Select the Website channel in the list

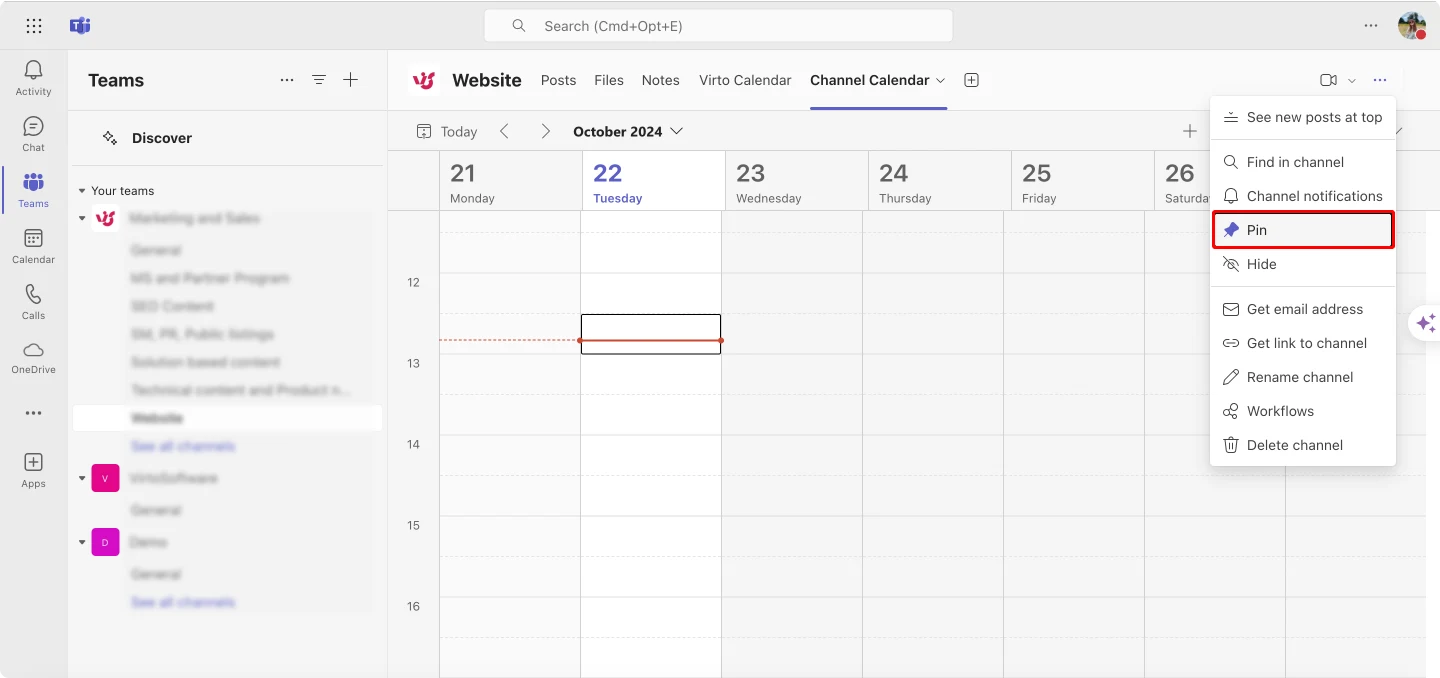(227, 418)
